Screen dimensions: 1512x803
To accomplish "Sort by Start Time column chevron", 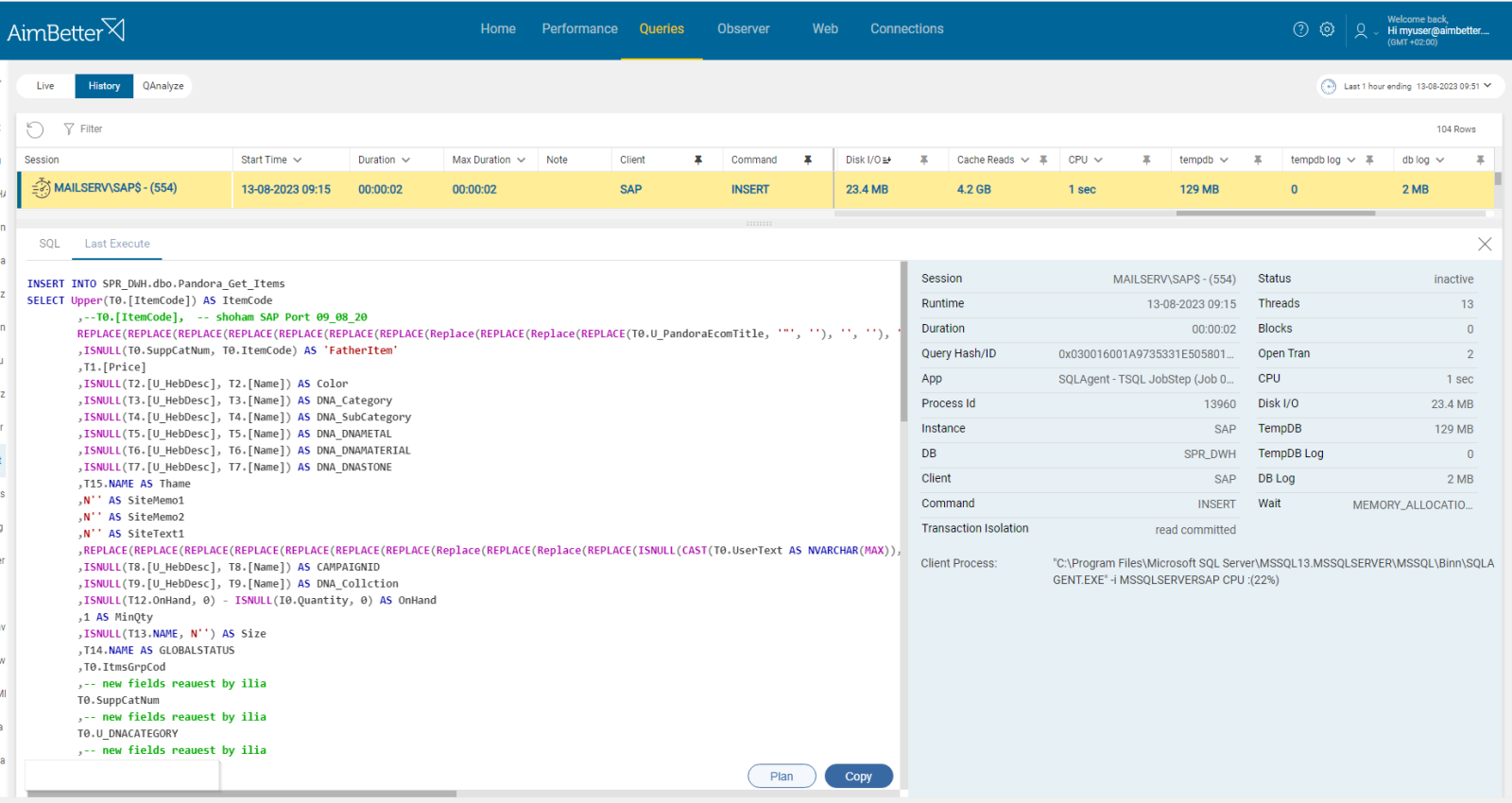I will (x=298, y=160).
